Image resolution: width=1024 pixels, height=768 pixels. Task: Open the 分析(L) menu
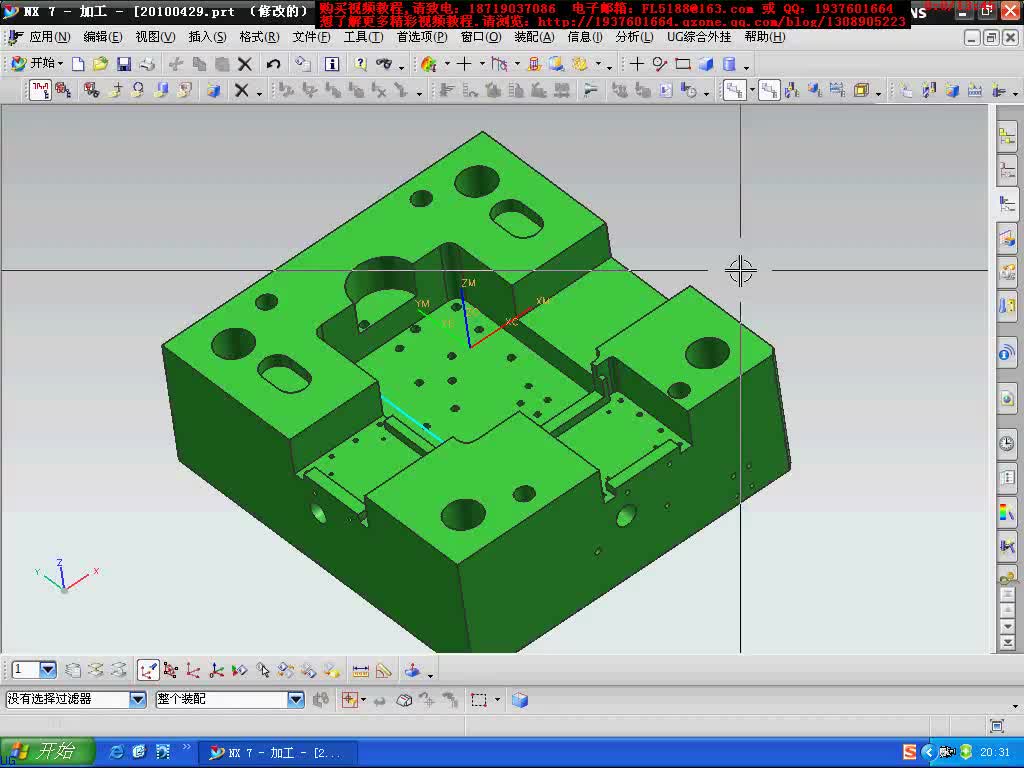(634, 37)
